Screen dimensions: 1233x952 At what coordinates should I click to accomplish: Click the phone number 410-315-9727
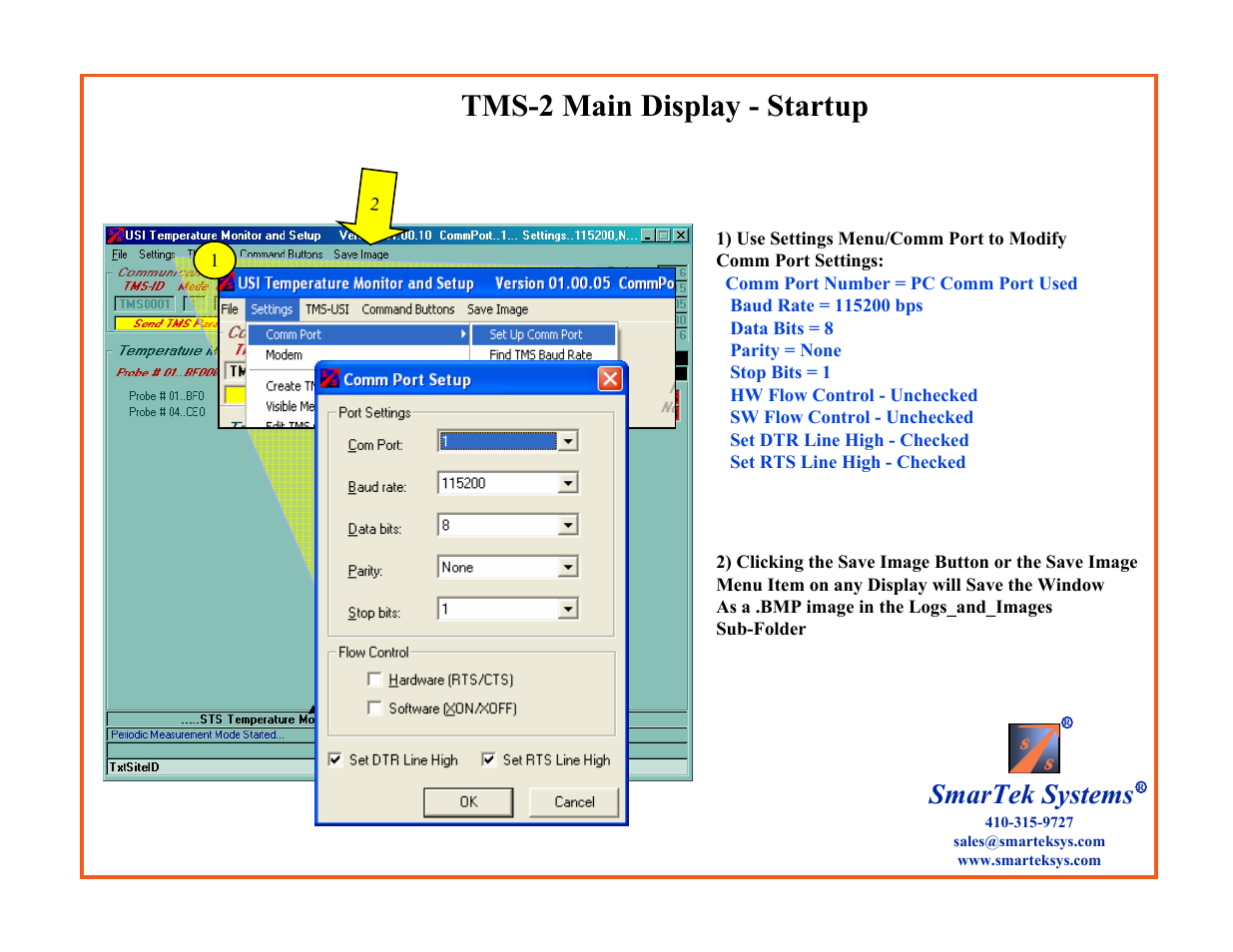[x=1029, y=822]
